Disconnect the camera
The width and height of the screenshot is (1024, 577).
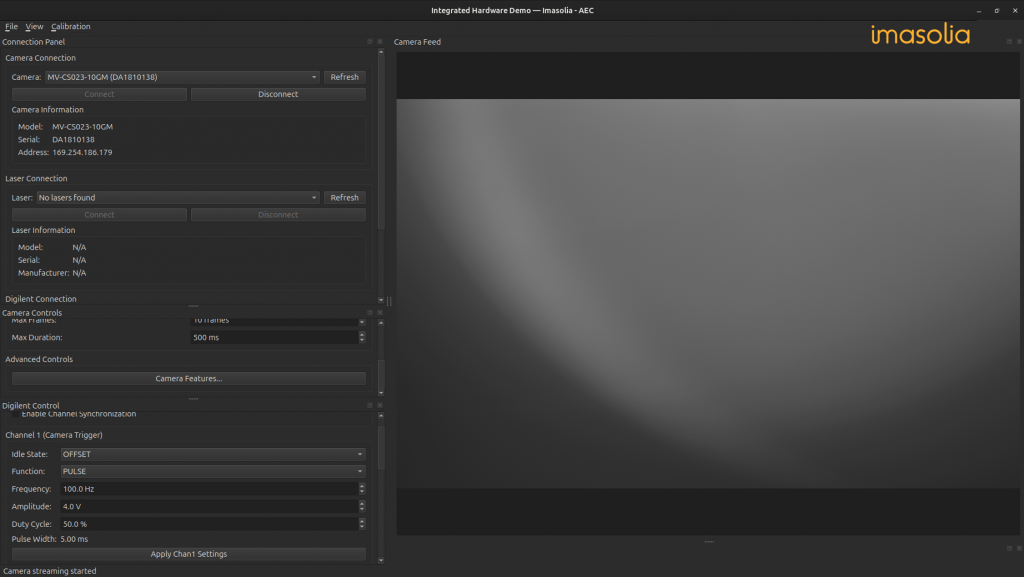(278, 94)
